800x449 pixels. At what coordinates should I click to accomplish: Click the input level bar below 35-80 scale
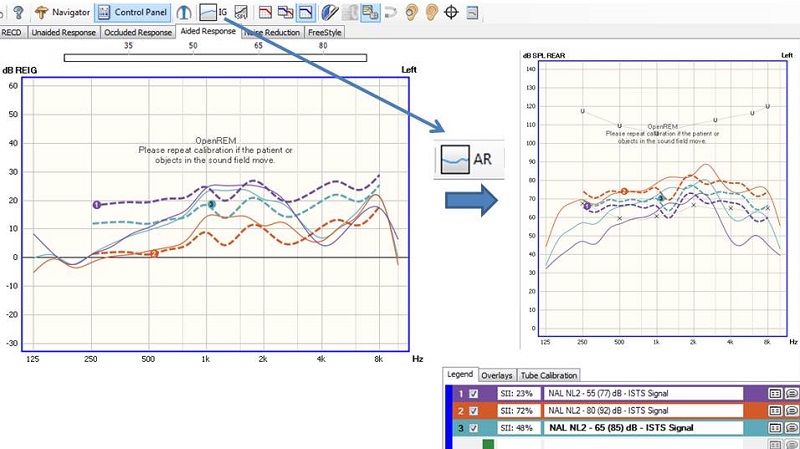(x=215, y=58)
